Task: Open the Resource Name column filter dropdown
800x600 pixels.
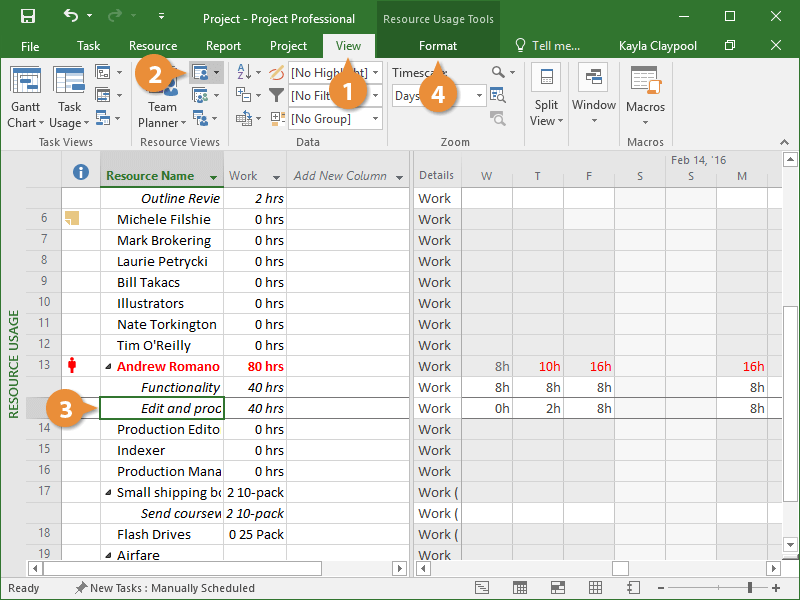Action: [x=211, y=177]
